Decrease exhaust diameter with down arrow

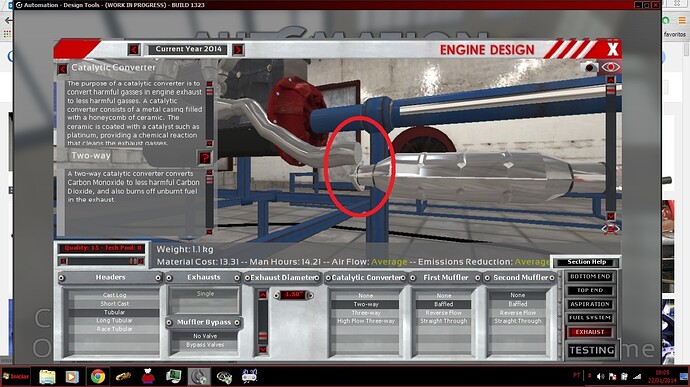point(263,350)
